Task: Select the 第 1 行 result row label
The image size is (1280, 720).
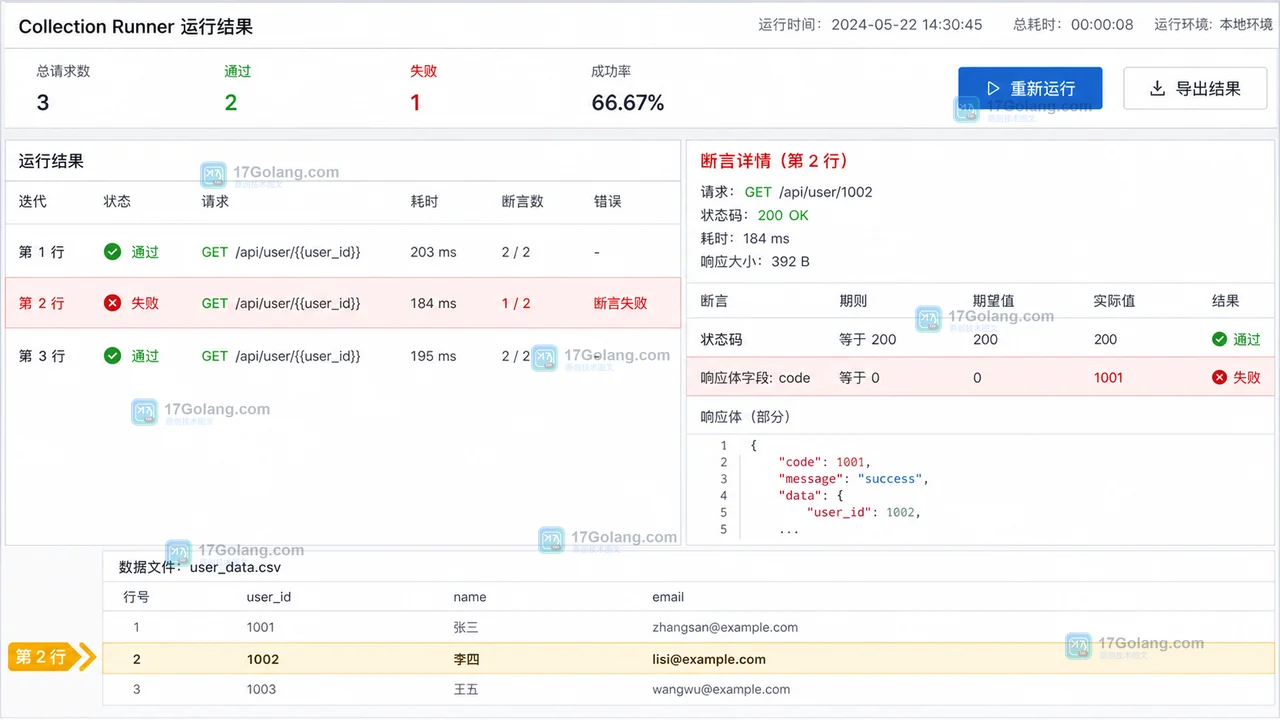Action: click(41, 252)
